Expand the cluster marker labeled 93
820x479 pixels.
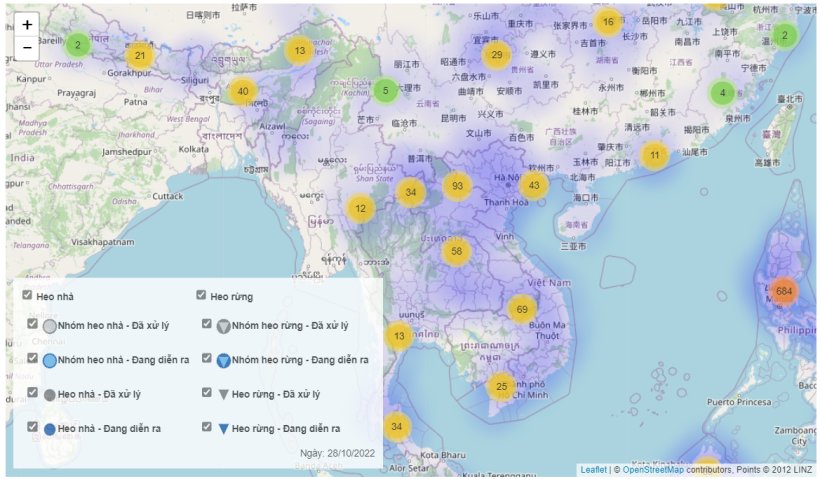pos(457,186)
